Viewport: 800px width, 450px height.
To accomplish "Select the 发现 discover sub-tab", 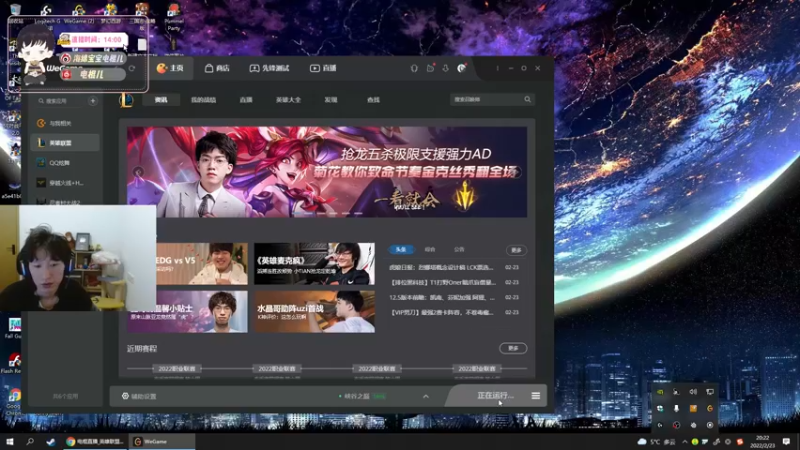I will (x=331, y=100).
